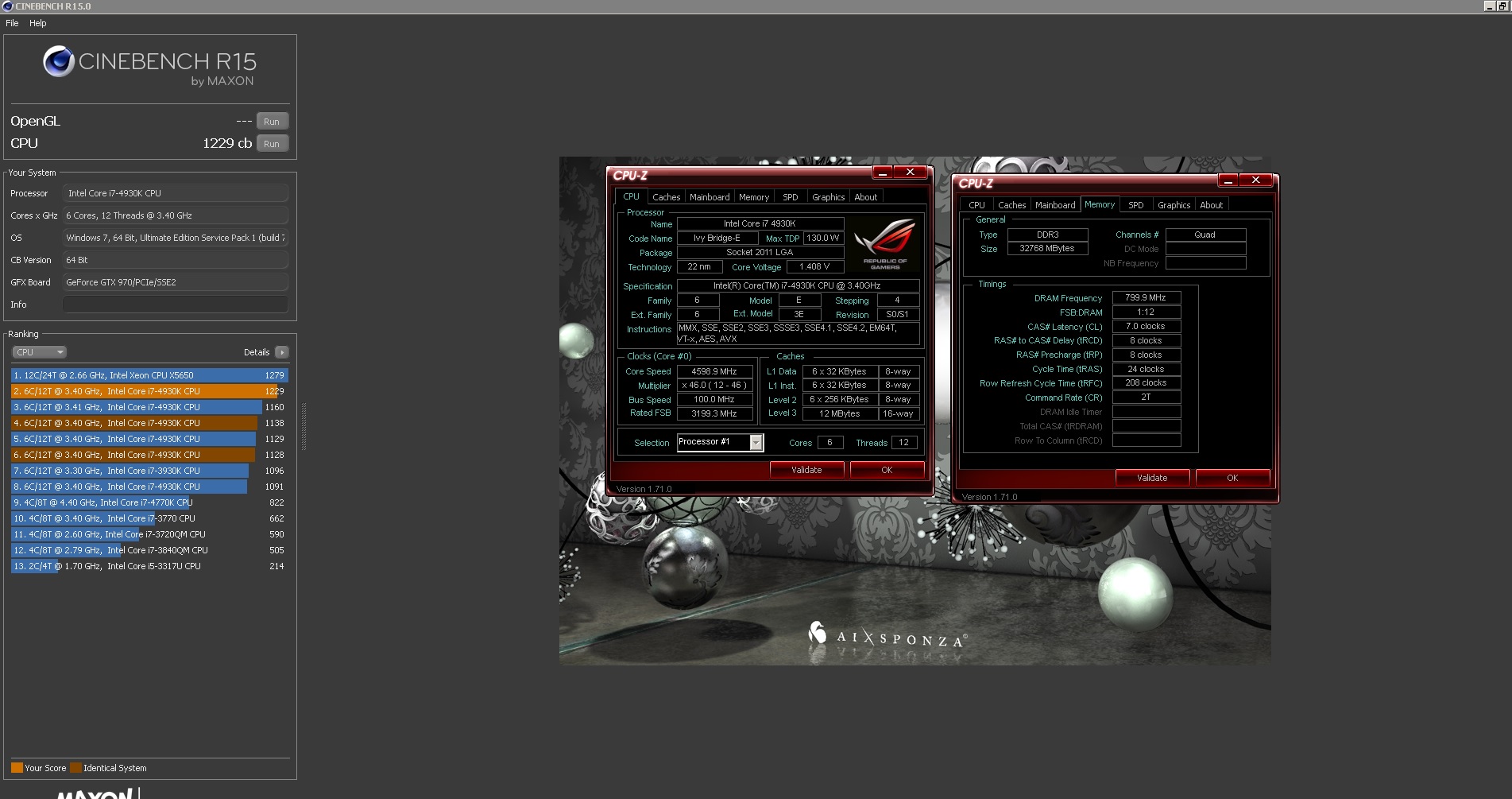Switch to Mainboard tab in right CPU-Z
Screen dimensions: 1512x799
[1055, 205]
